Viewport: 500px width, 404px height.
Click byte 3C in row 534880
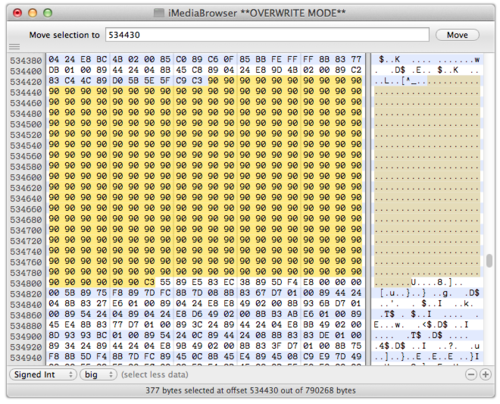click(x=197, y=325)
